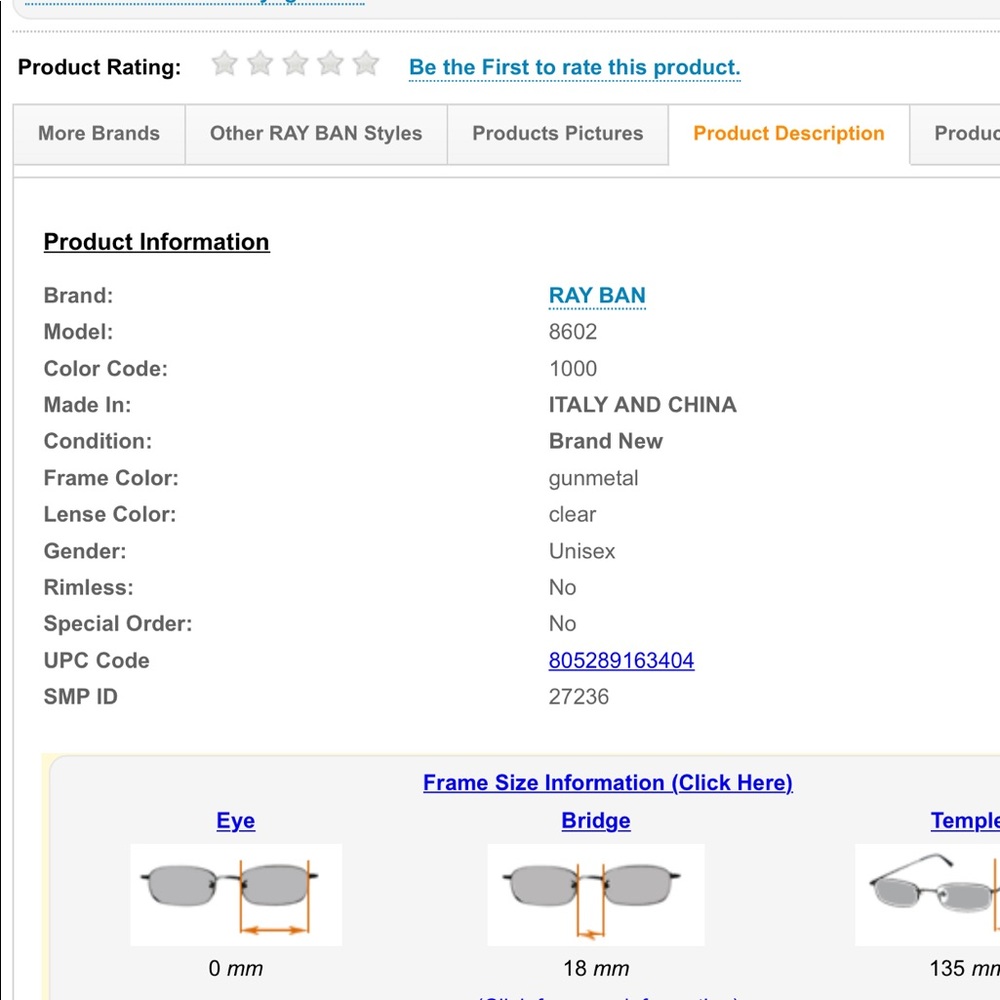
Task: Click the Rimless No value
Action: tap(562, 587)
